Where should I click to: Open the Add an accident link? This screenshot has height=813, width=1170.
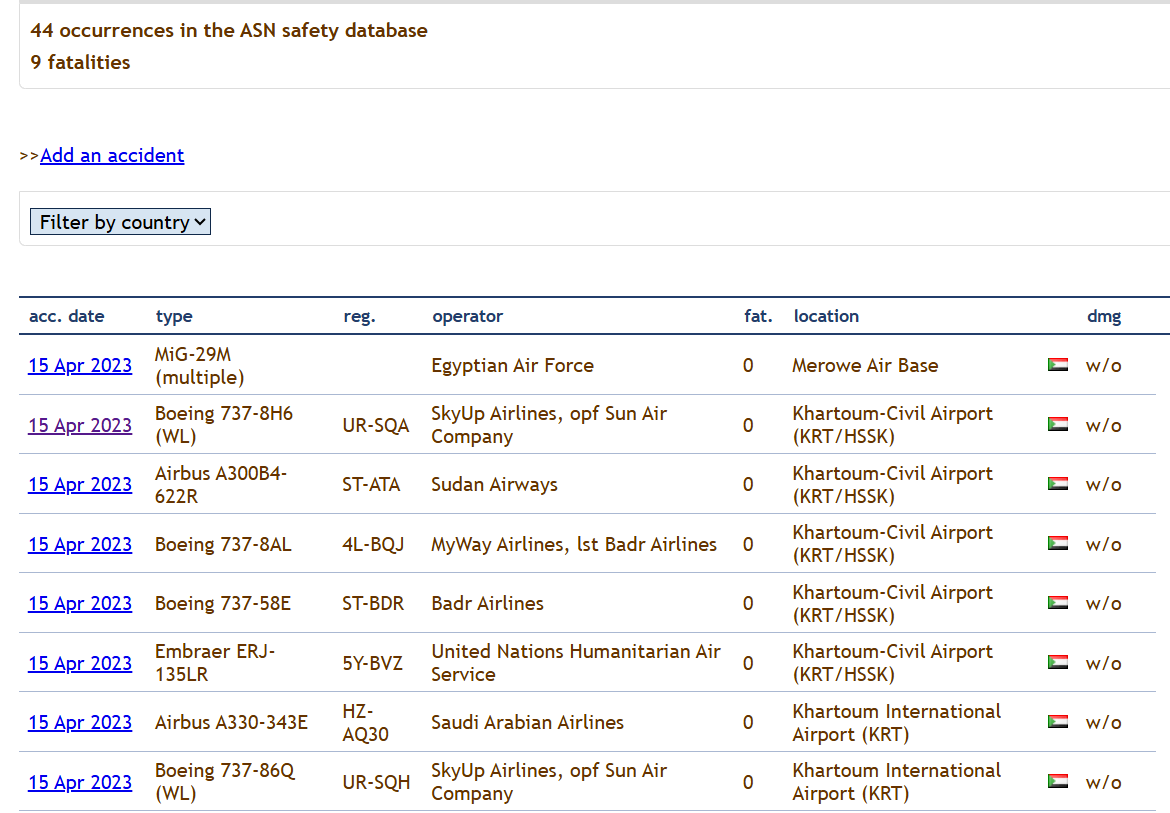[112, 155]
